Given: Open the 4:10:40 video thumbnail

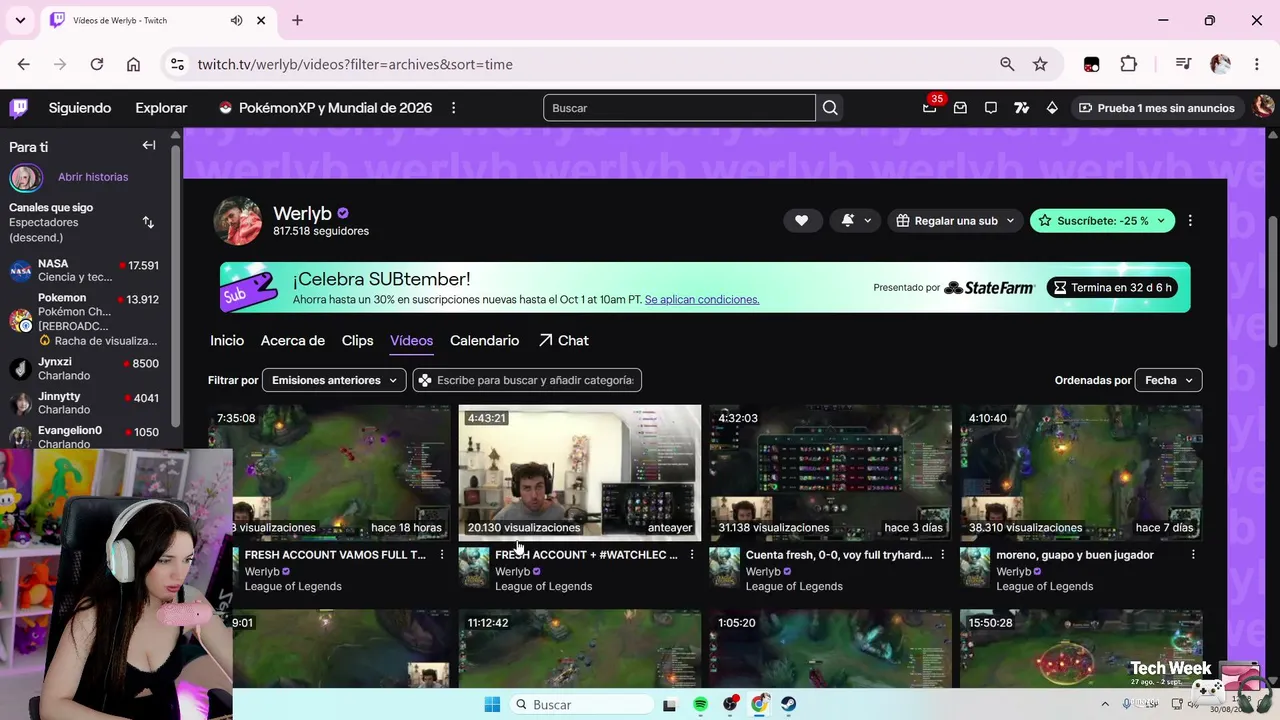Looking at the screenshot, I should pyautogui.click(x=1081, y=472).
